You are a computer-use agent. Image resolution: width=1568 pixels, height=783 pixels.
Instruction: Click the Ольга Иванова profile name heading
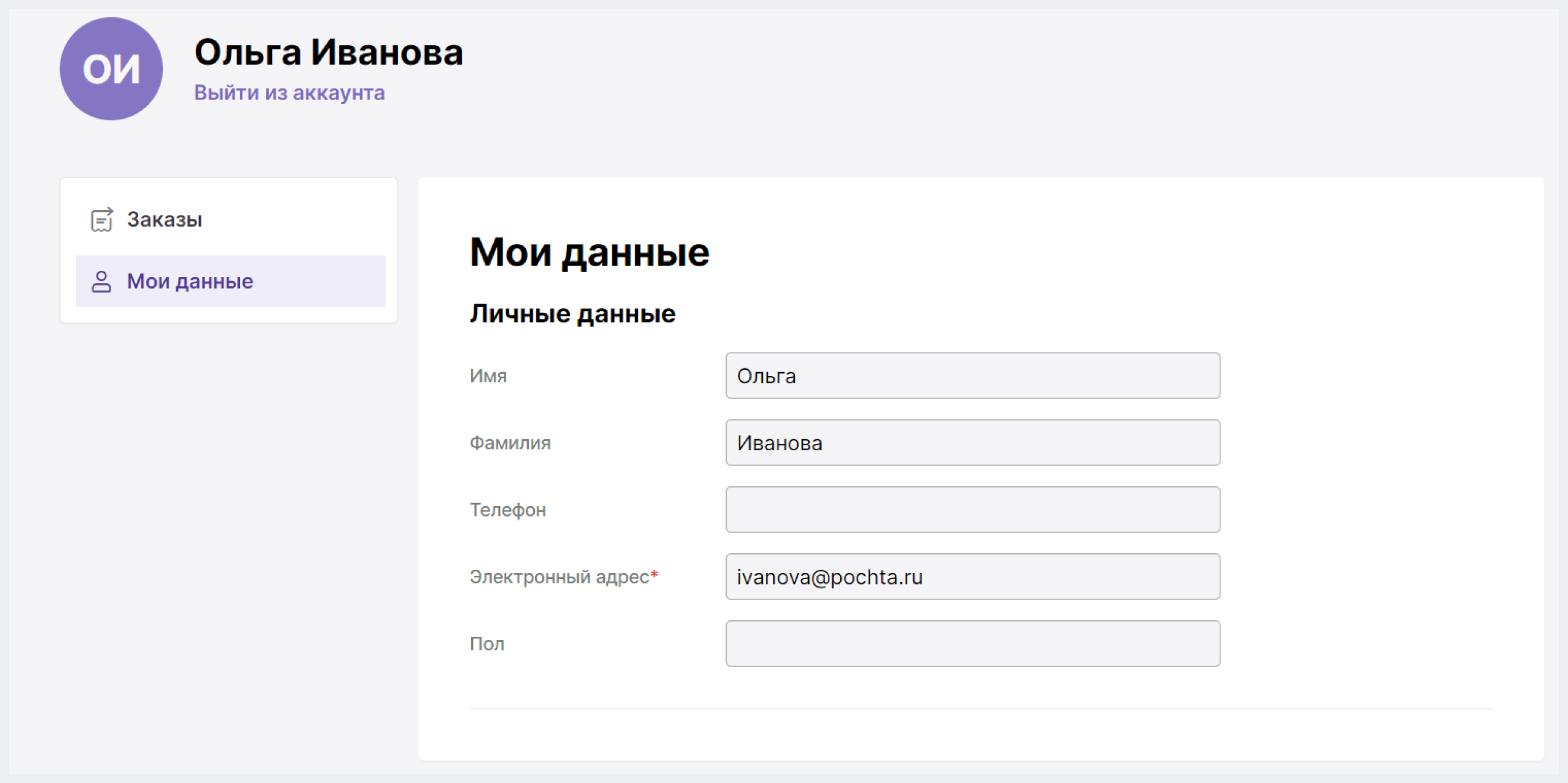point(329,52)
